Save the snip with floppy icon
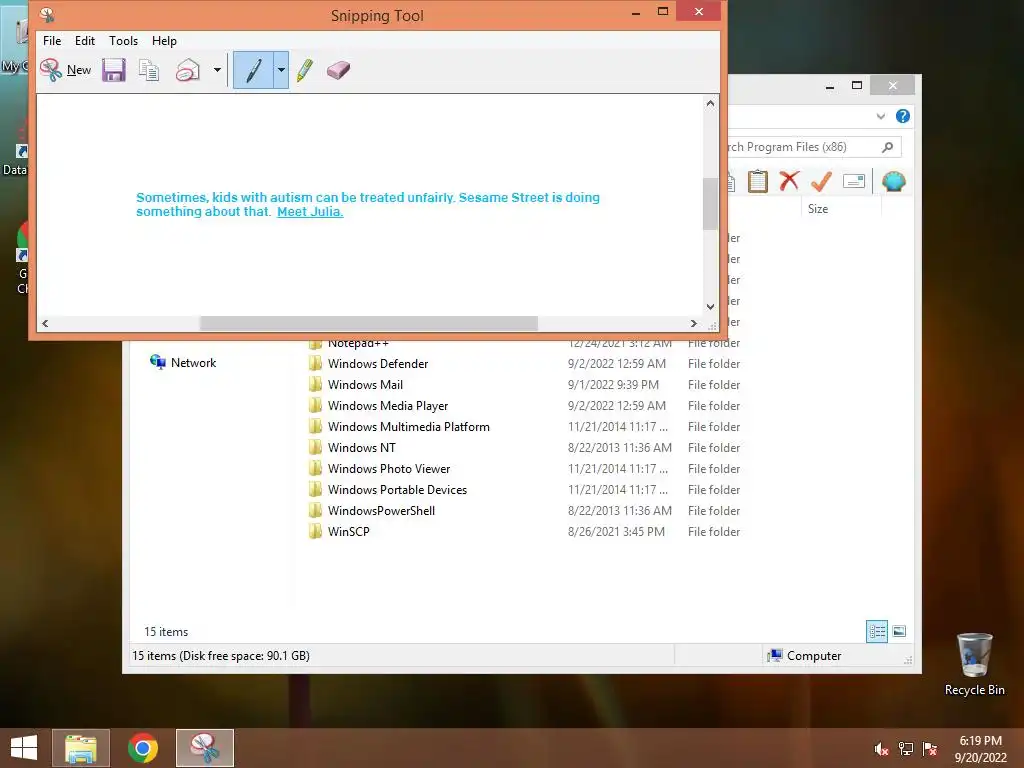Screen dimensions: 1024x768 click(x=114, y=70)
